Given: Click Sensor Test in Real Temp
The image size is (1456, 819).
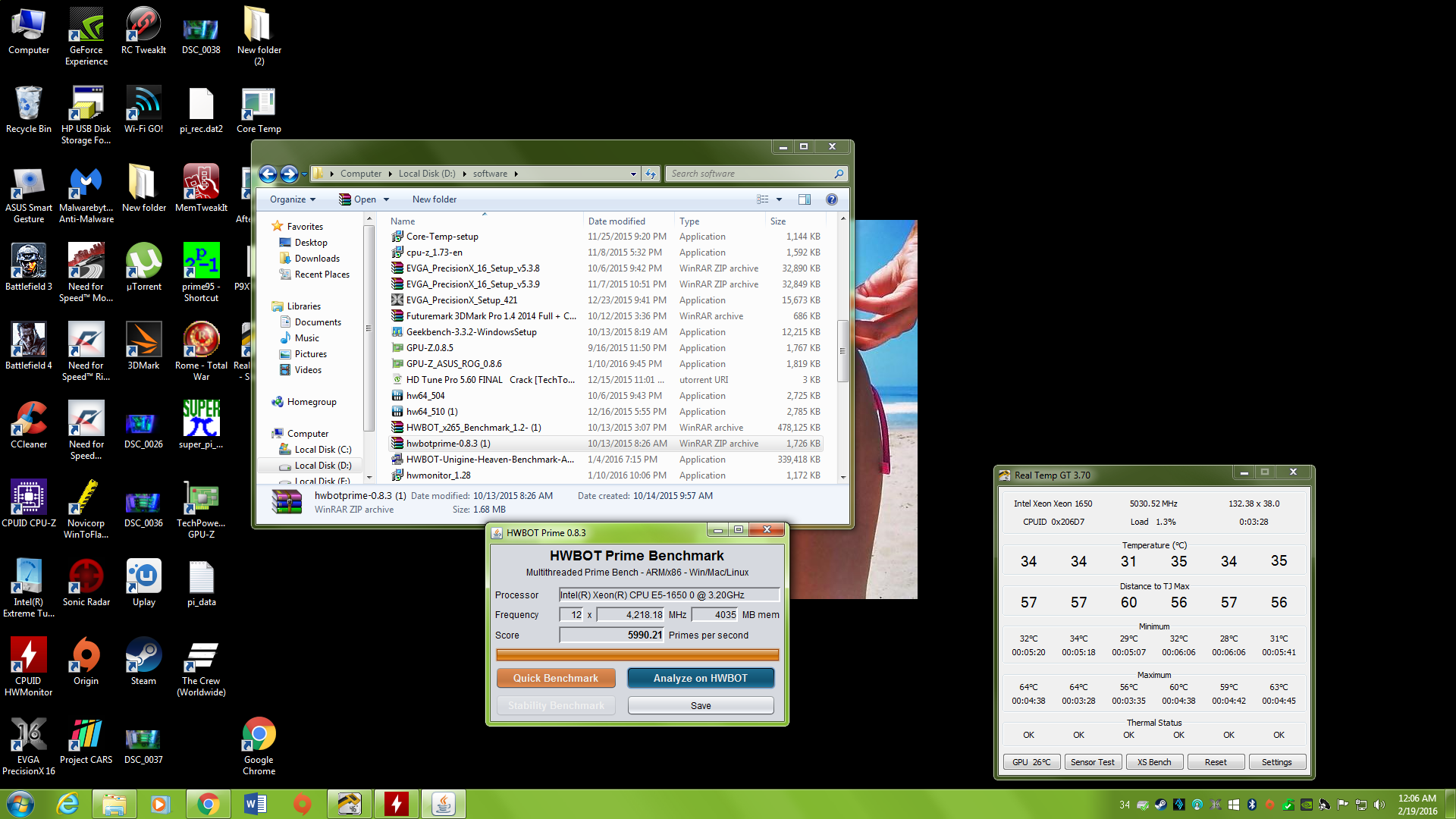Looking at the screenshot, I should coord(1092,762).
